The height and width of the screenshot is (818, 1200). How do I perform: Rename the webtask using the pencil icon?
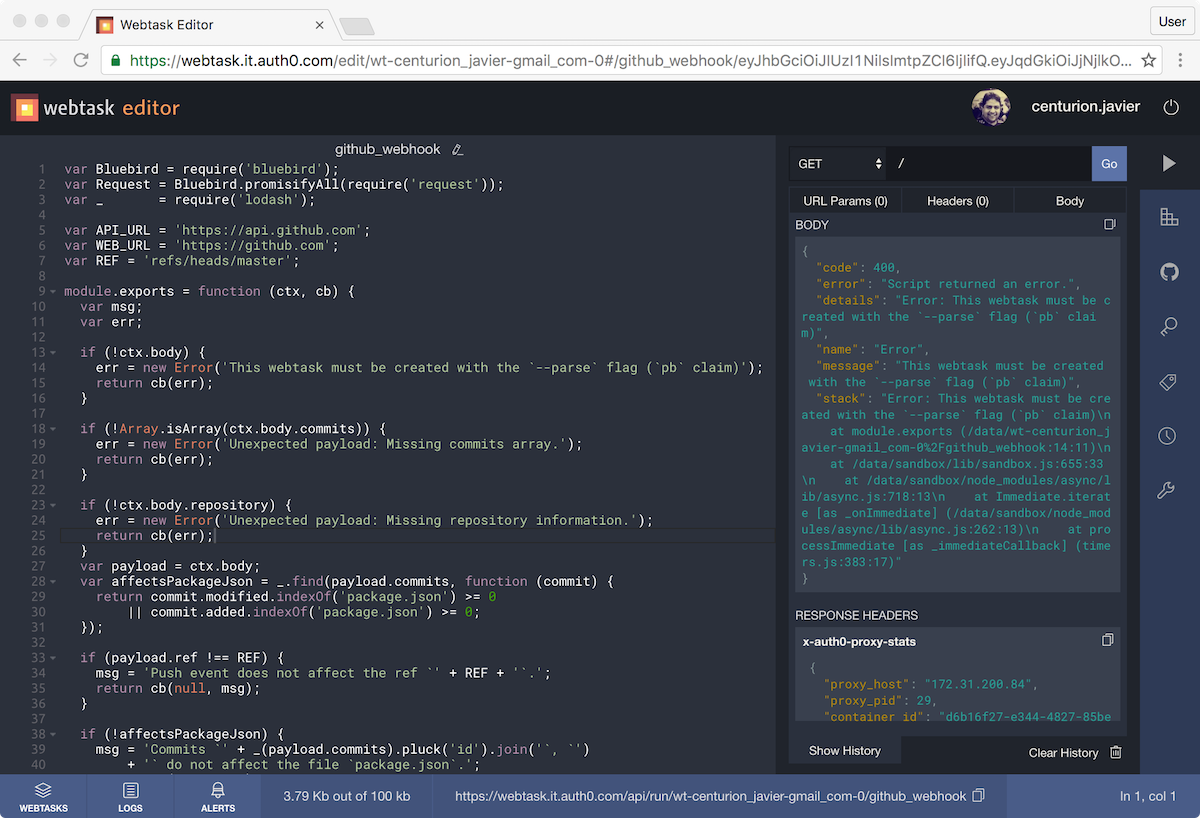(457, 148)
